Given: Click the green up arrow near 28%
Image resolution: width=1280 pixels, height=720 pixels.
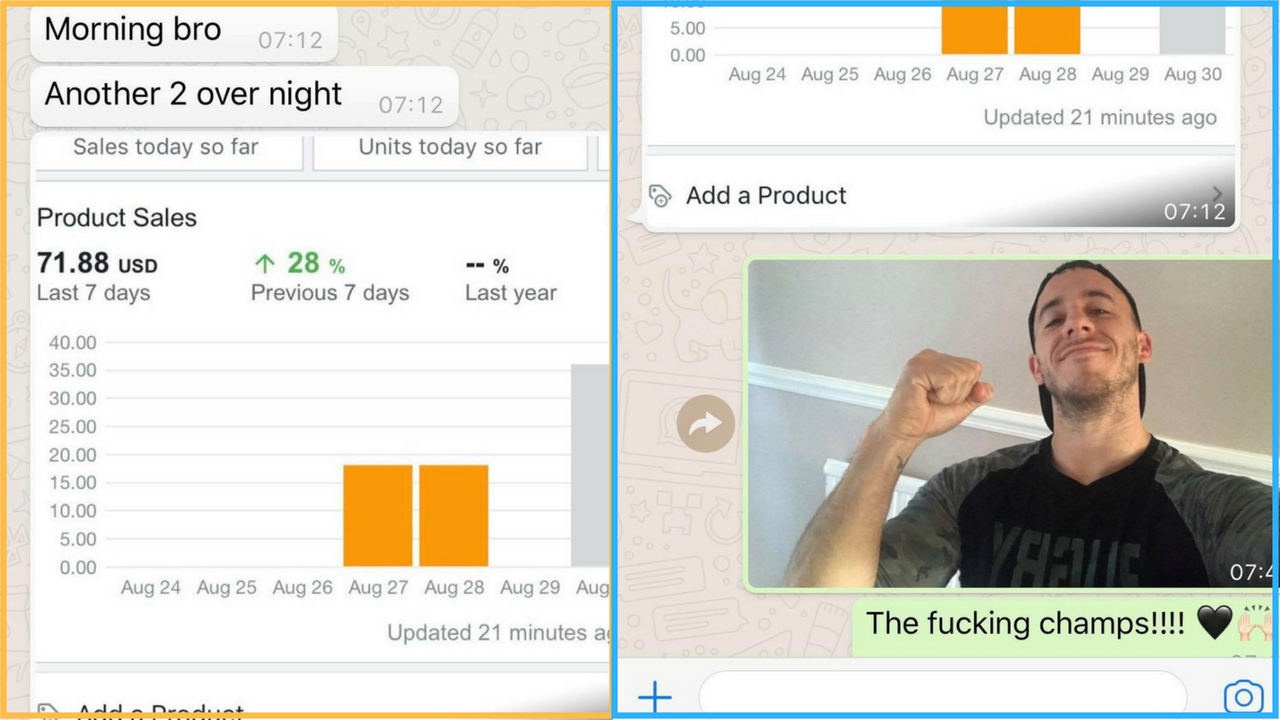Looking at the screenshot, I should 264,263.
